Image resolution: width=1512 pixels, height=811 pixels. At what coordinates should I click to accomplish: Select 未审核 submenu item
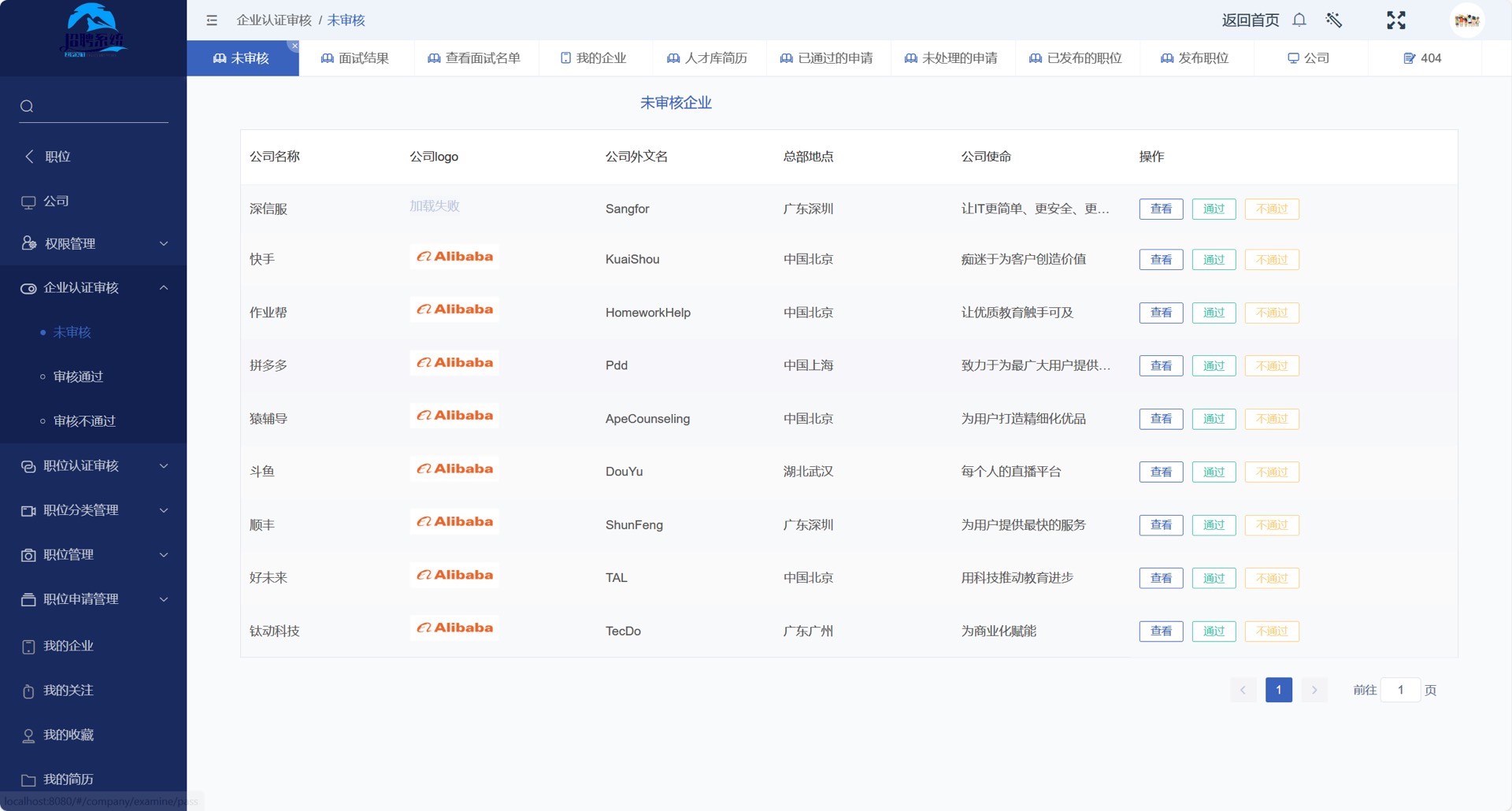click(93, 332)
